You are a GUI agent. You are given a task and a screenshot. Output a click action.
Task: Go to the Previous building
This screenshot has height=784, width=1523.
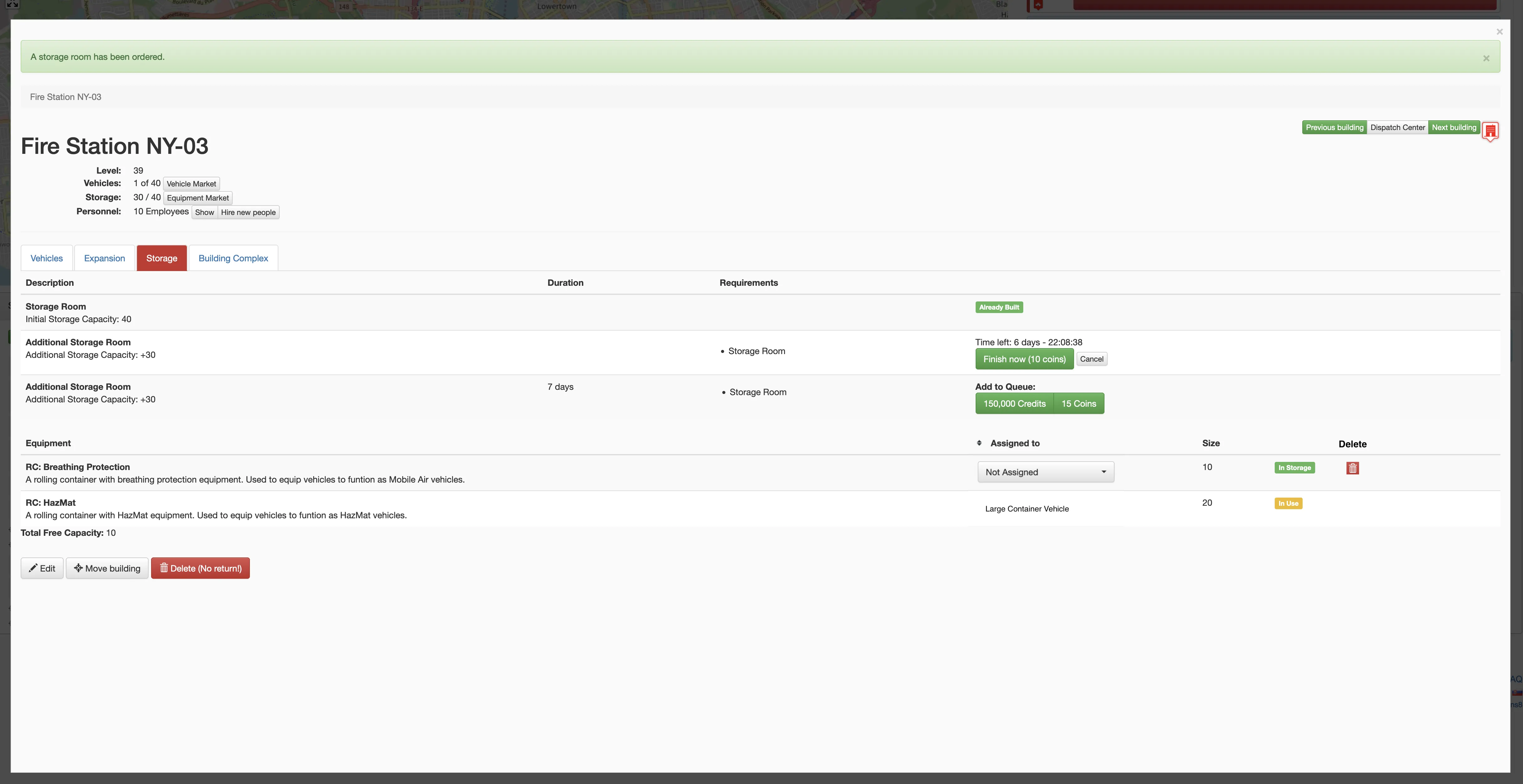click(1334, 128)
